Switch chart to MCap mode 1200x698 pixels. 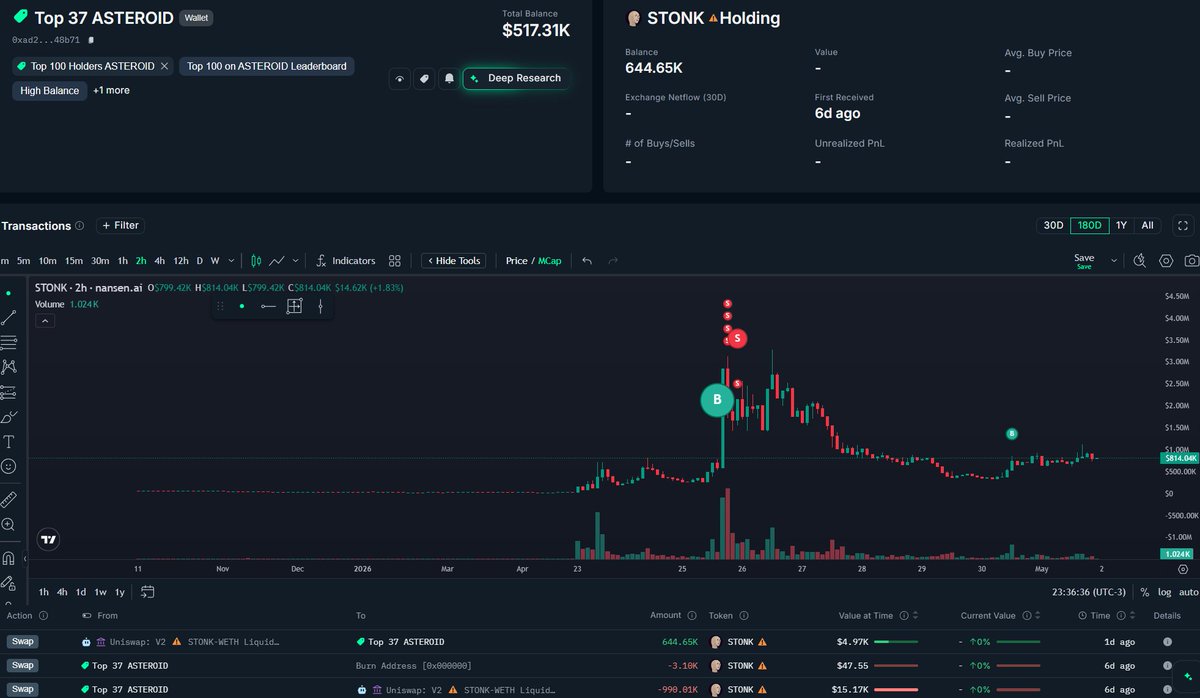550,261
